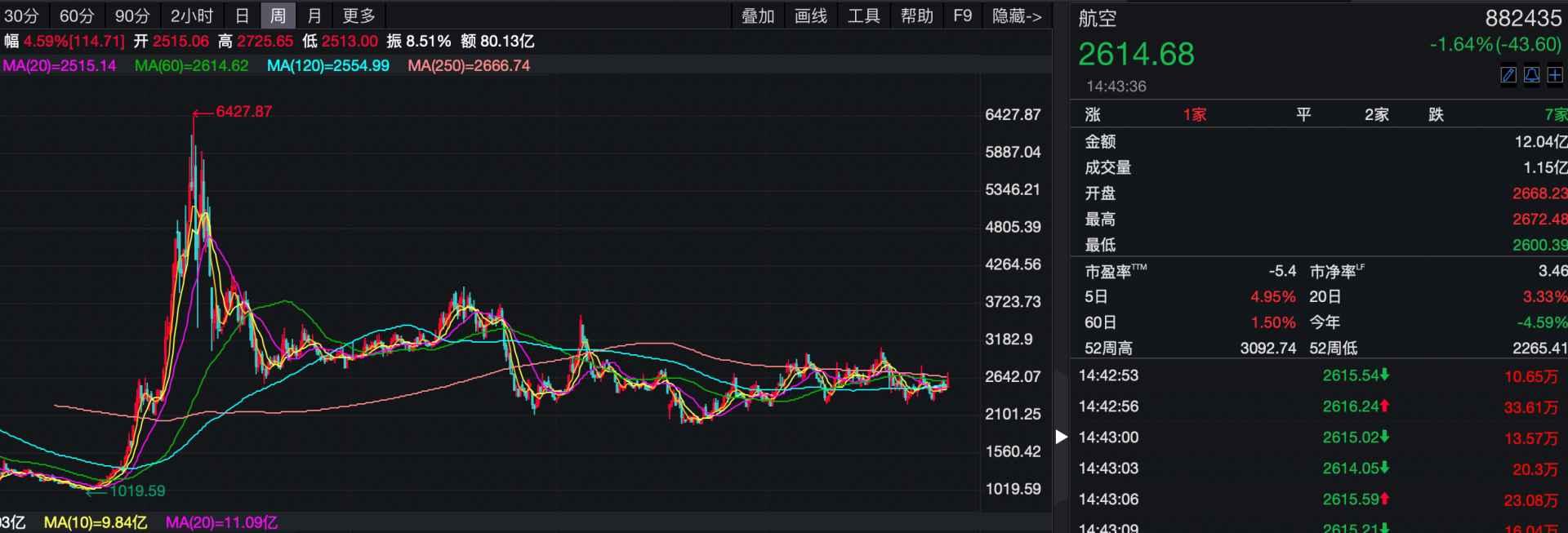The width and height of the screenshot is (1568, 533).
Task: Select the 2小时 chart period
Action: [192, 16]
